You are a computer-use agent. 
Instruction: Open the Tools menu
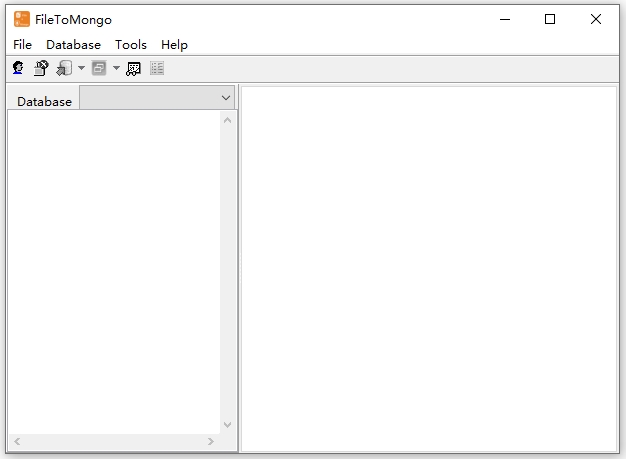point(131,45)
